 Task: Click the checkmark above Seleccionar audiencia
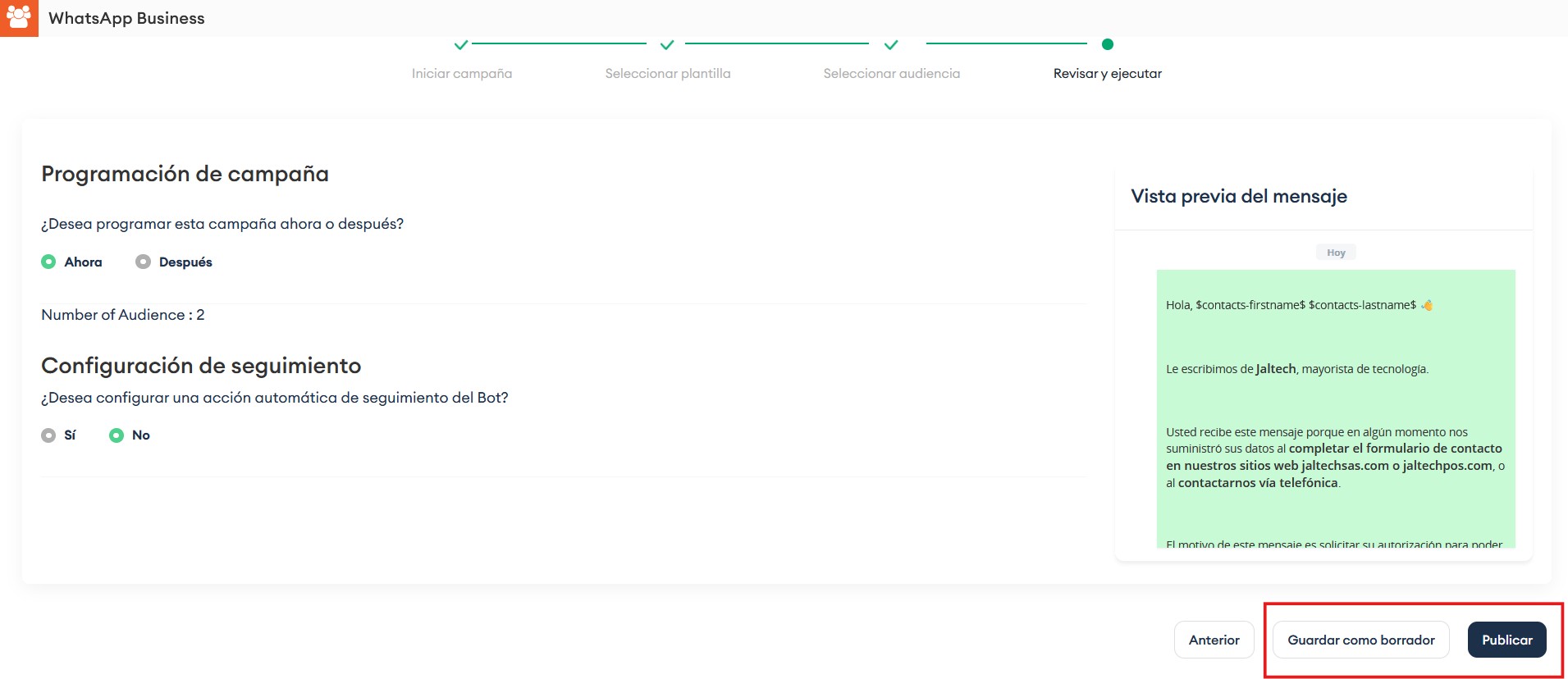[x=891, y=44]
